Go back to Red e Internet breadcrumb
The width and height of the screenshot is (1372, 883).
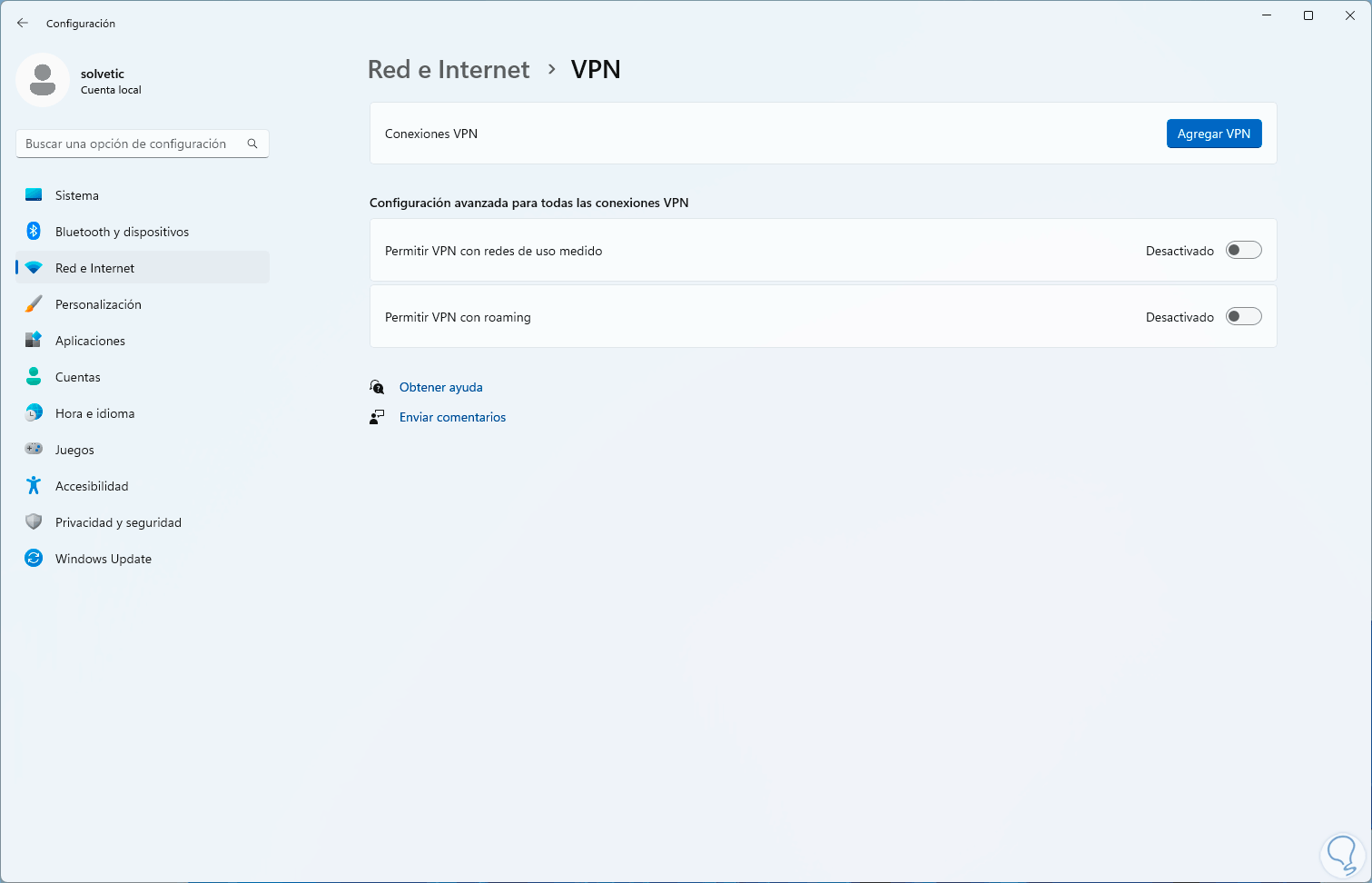point(449,70)
